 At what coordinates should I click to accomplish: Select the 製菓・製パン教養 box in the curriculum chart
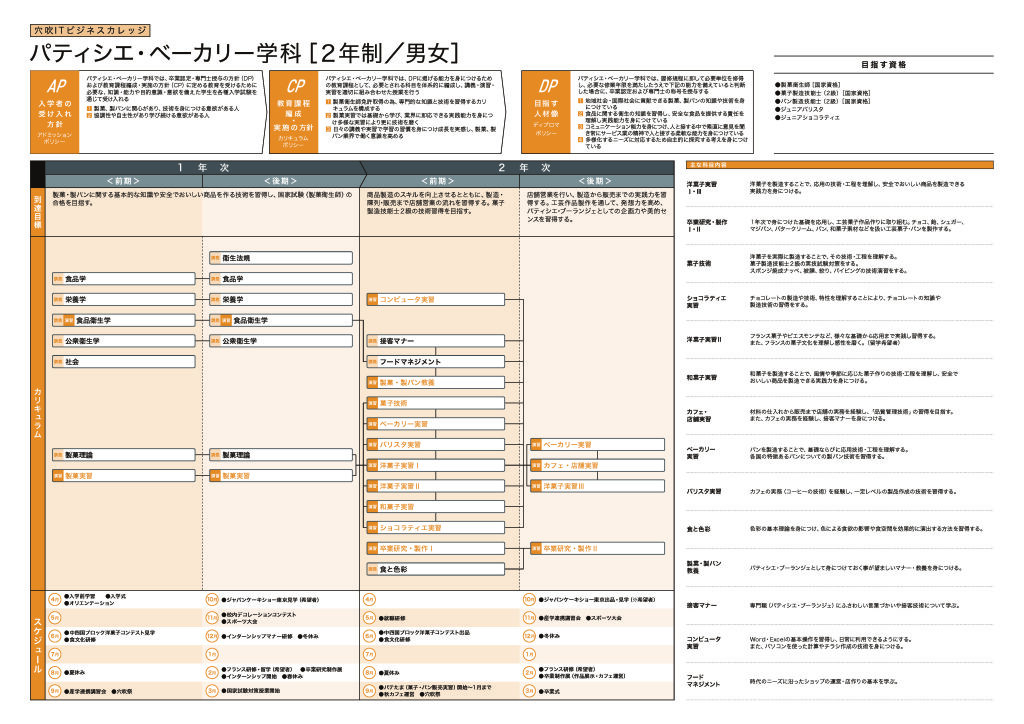coord(436,383)
